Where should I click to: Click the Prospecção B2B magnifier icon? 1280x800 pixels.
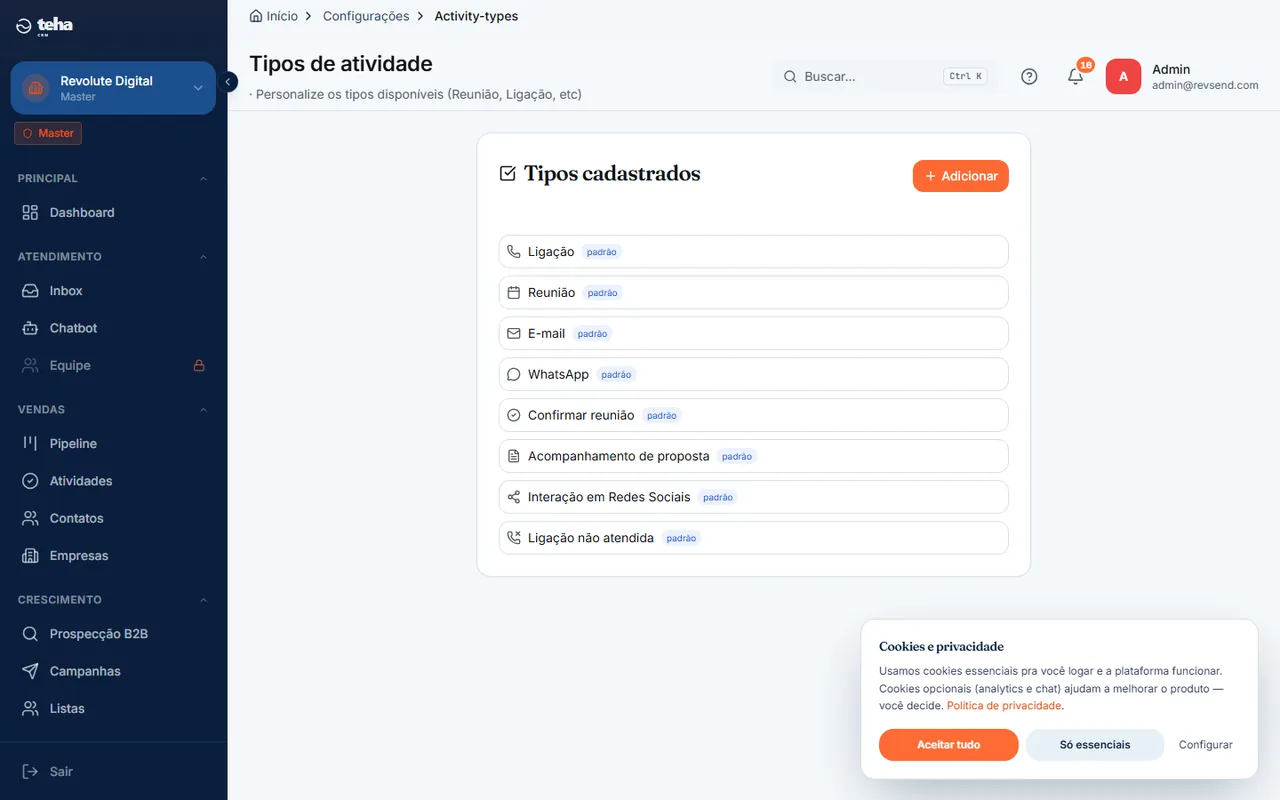tap(30, 634)
